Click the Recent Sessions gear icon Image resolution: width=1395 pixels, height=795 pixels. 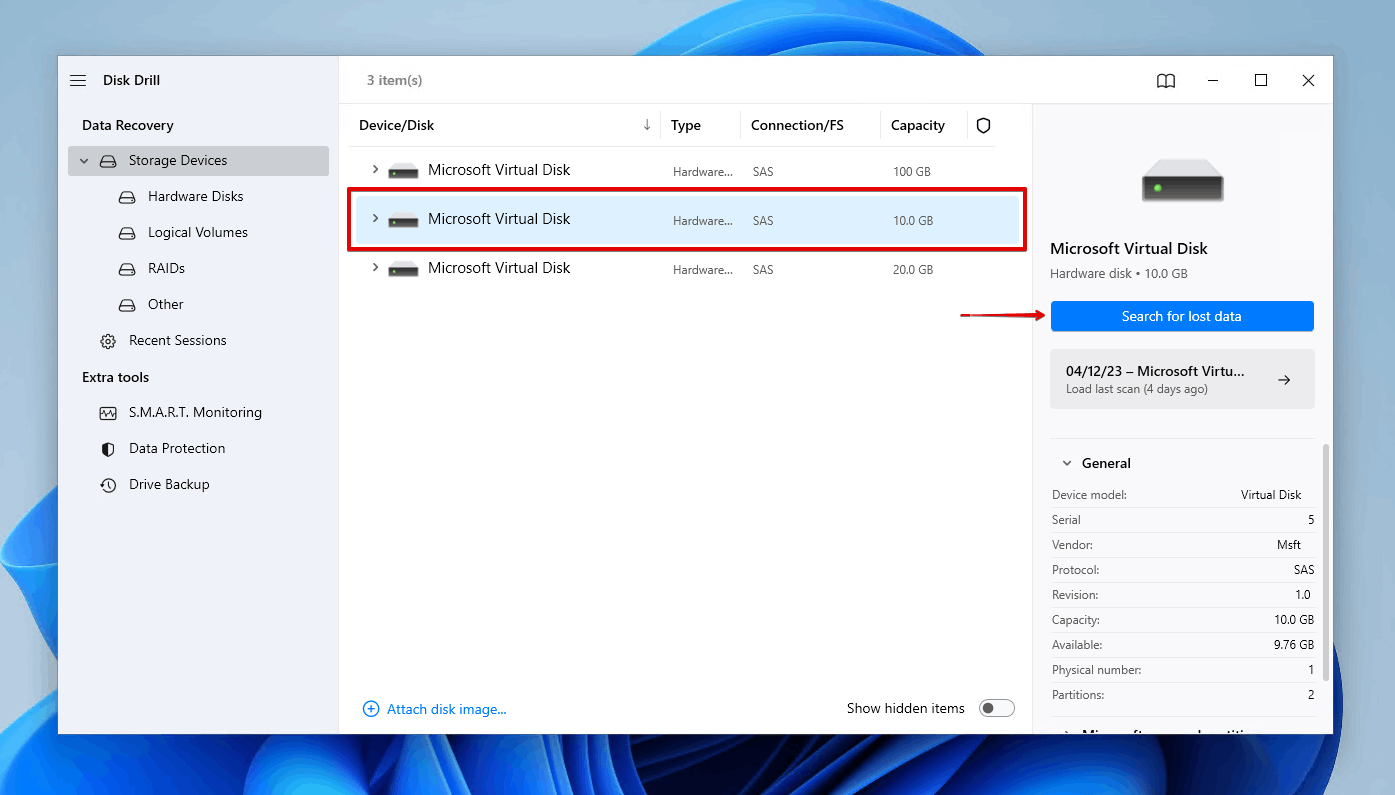pos(108,341)
